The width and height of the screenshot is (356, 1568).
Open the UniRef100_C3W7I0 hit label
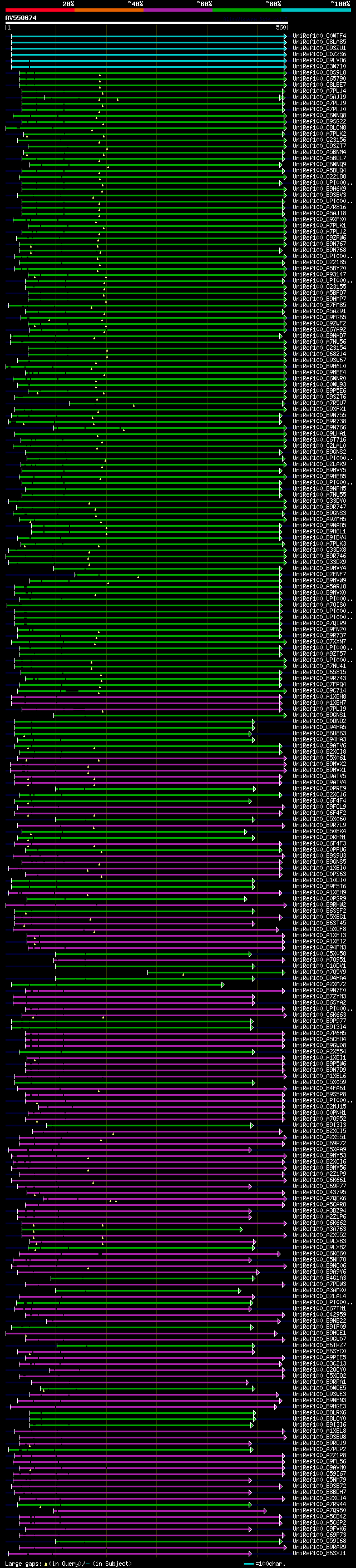pos(319,66)
